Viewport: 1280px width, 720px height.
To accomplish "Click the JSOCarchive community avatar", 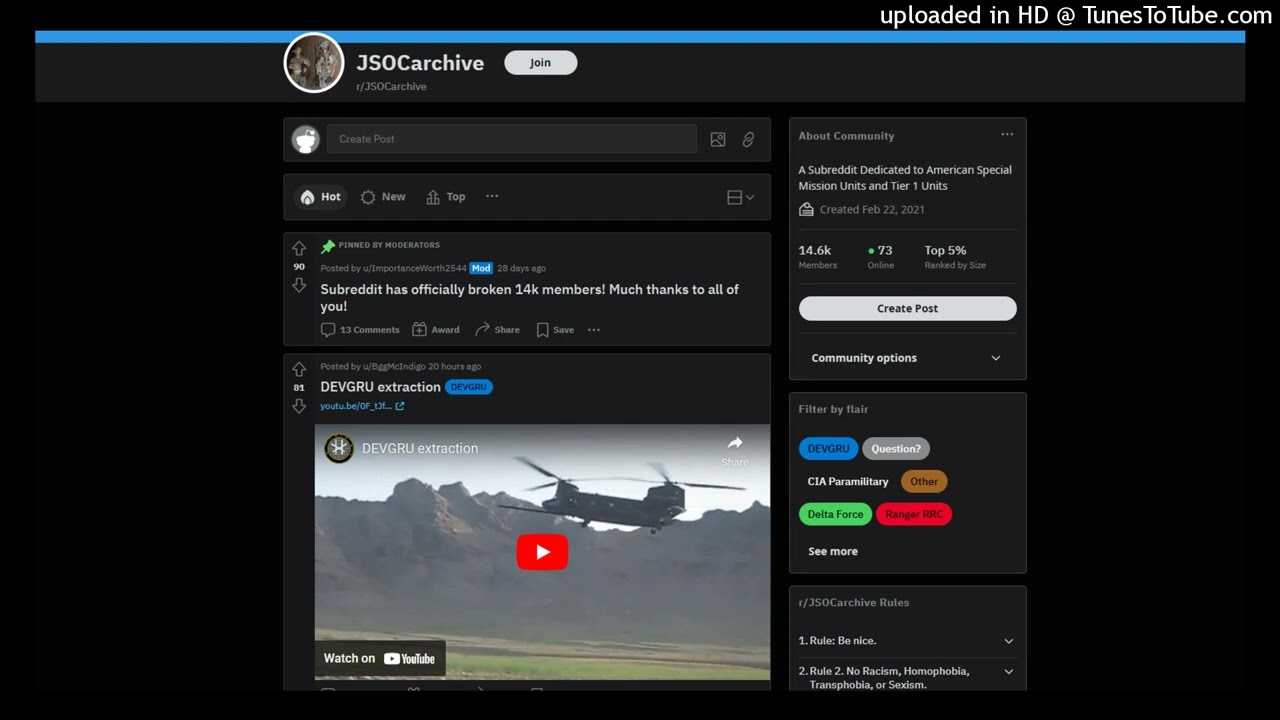I will click(x=314, y=63).
